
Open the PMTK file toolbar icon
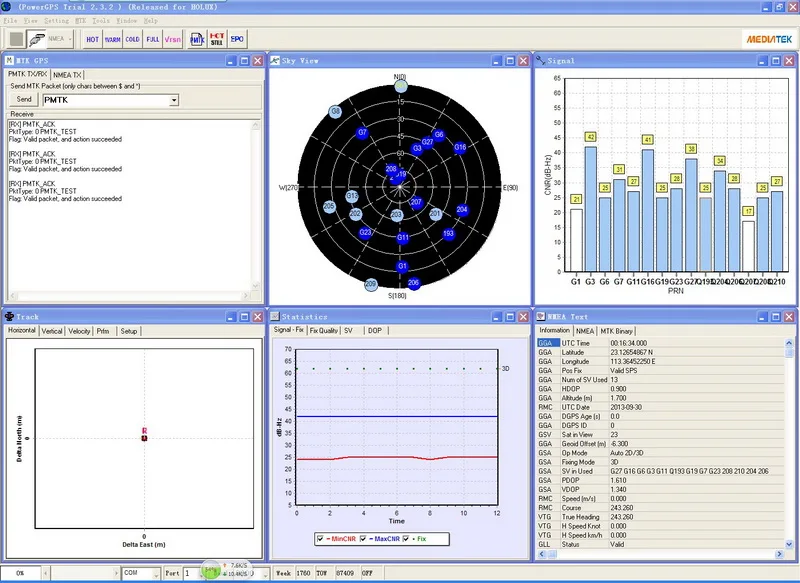pyautogui.click(x=197, y=39)
